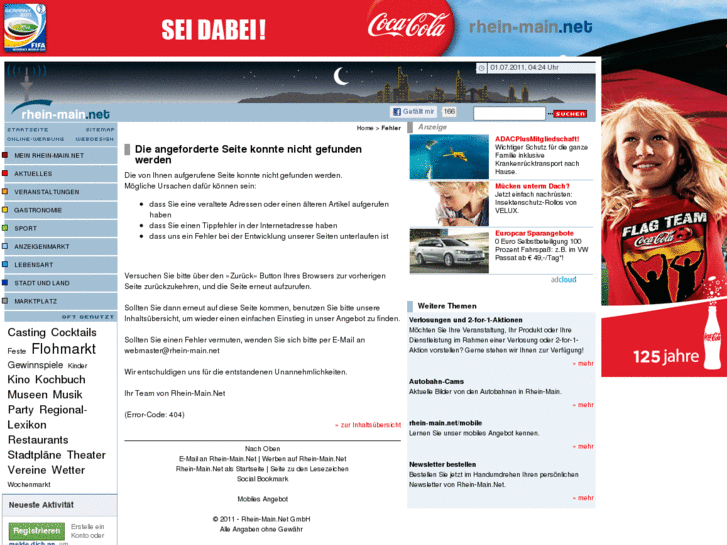Click the 'Mobiles Angebot' footer link

point(262,499)
